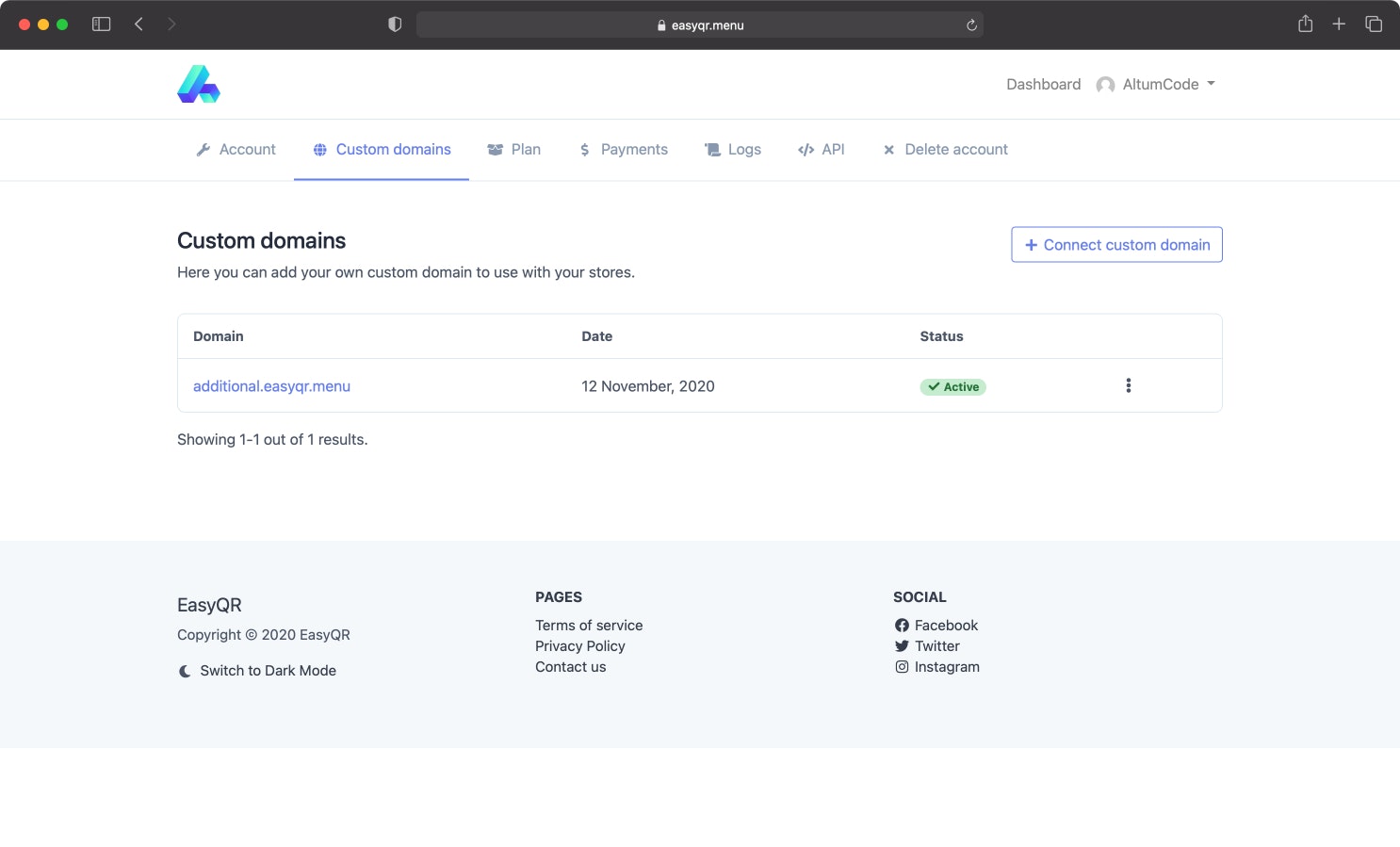Click the Active status badge
1400x847 pixels.
(x=952, y=387)
